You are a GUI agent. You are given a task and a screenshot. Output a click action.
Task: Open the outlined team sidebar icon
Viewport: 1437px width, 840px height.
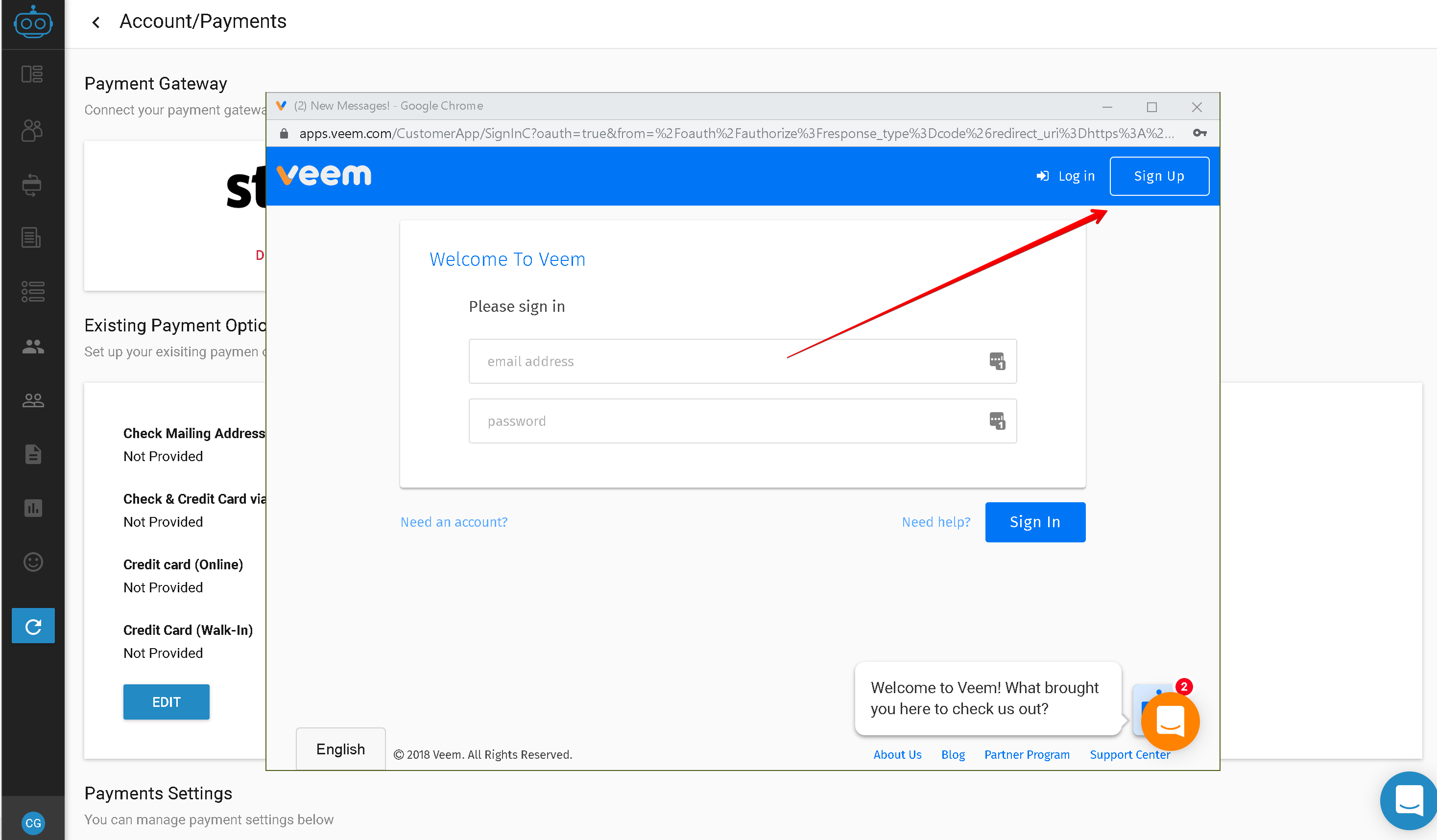[x=32, y=400]
